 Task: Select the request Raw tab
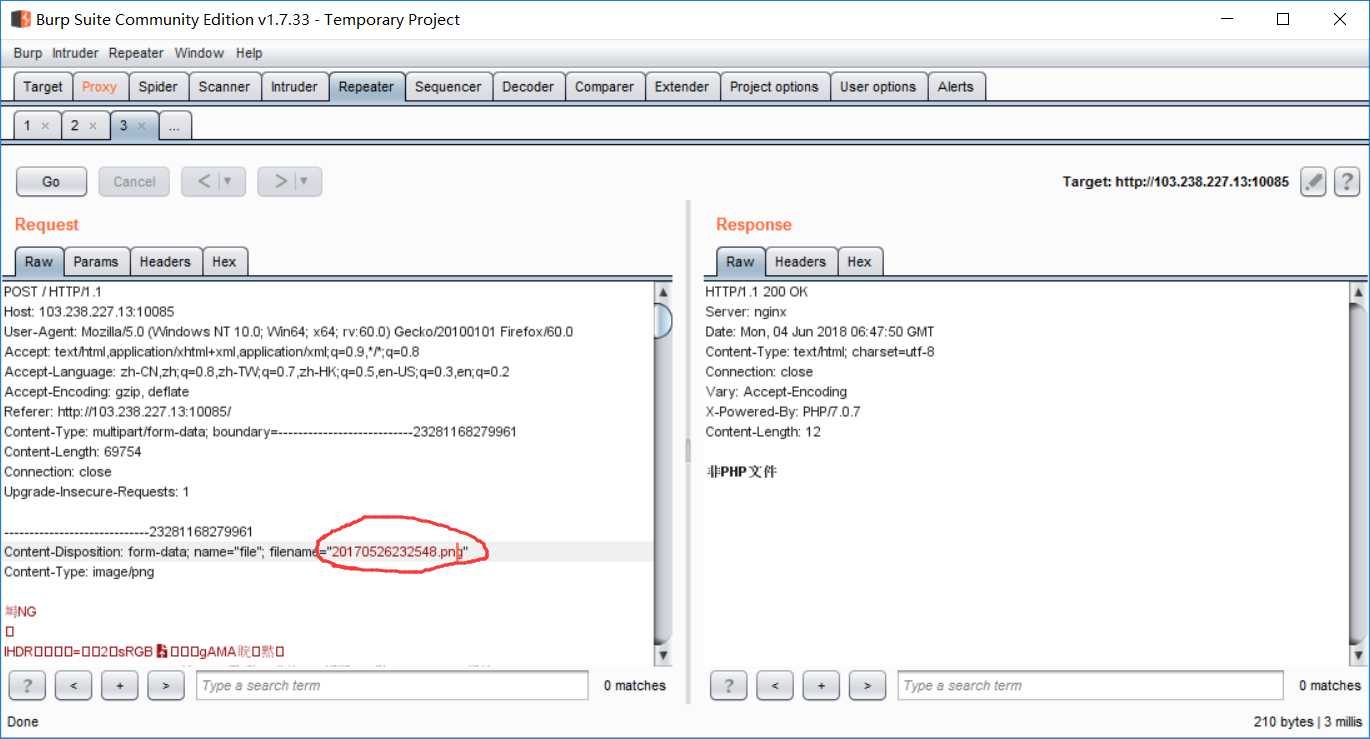tap(39, 262)
